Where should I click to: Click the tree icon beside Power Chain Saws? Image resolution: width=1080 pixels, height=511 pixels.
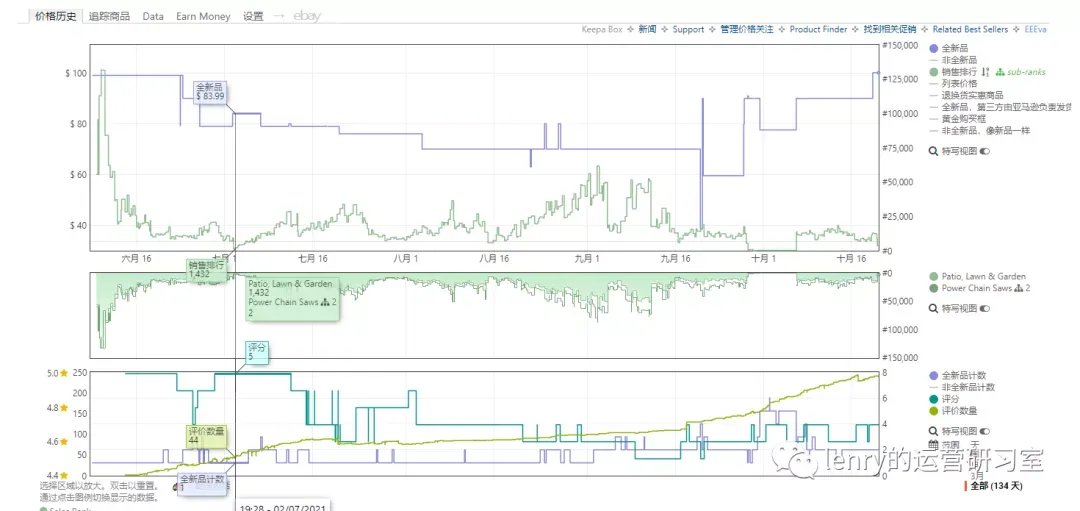point(1017,289)
